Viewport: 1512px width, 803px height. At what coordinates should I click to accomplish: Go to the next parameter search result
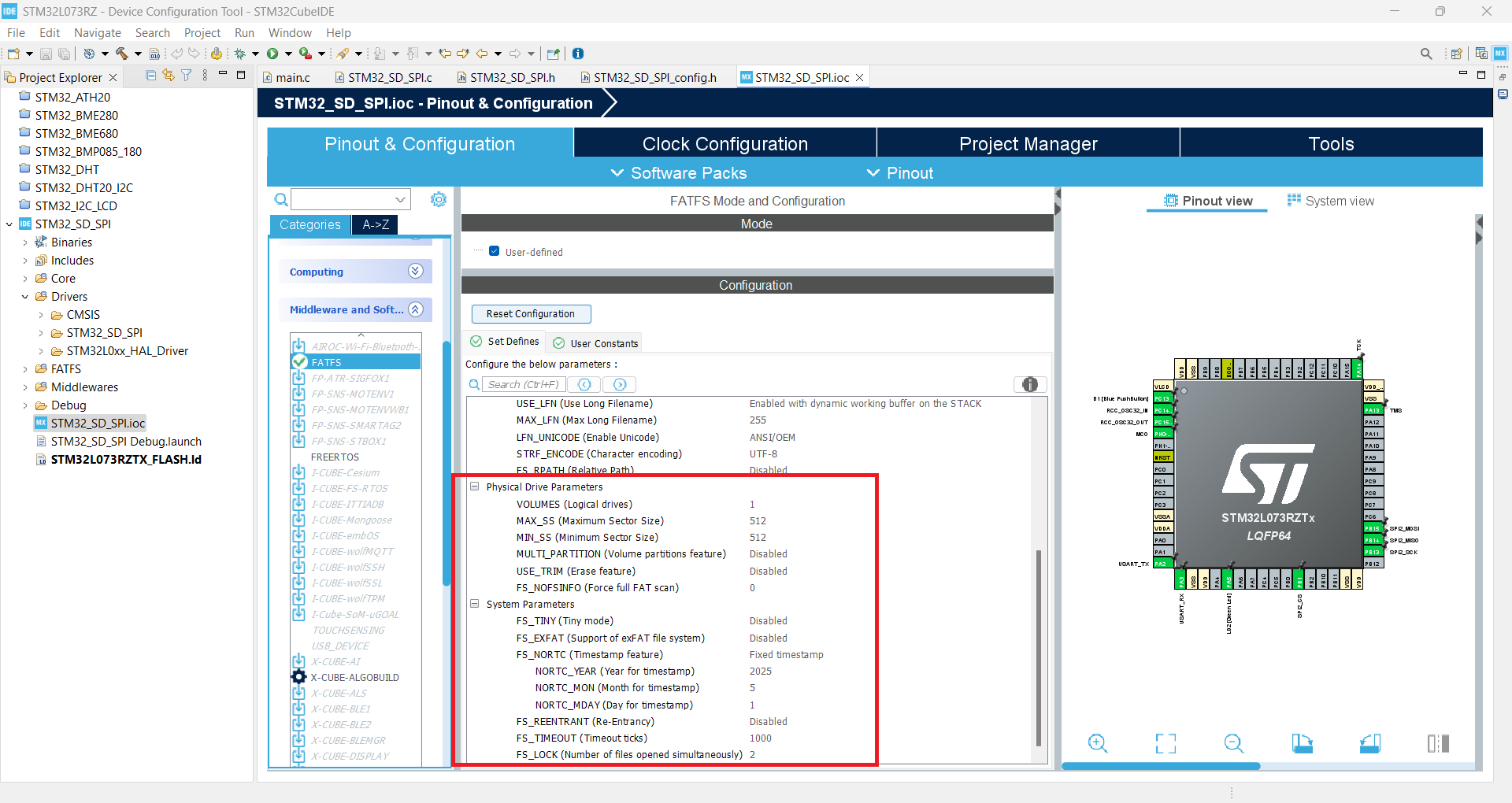620,384
